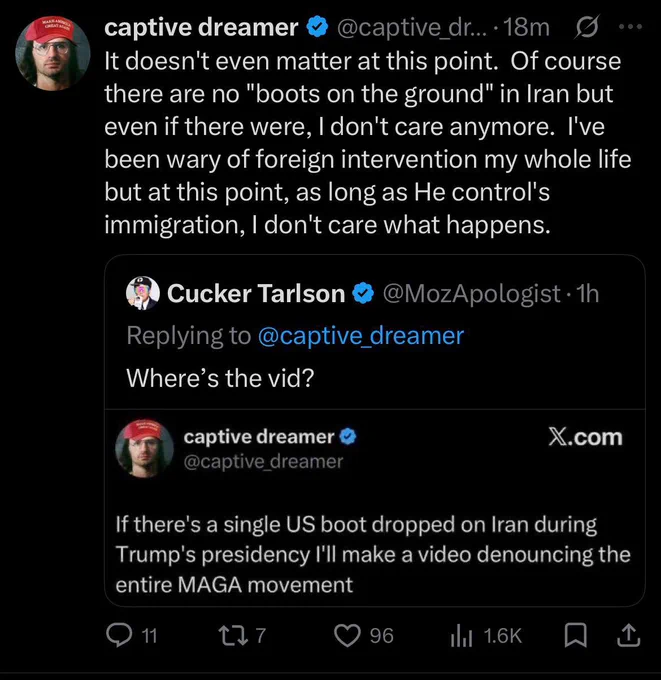Repost this tweet with retweet icon
This screenshot has width=661, height=680.
(233, 636)
